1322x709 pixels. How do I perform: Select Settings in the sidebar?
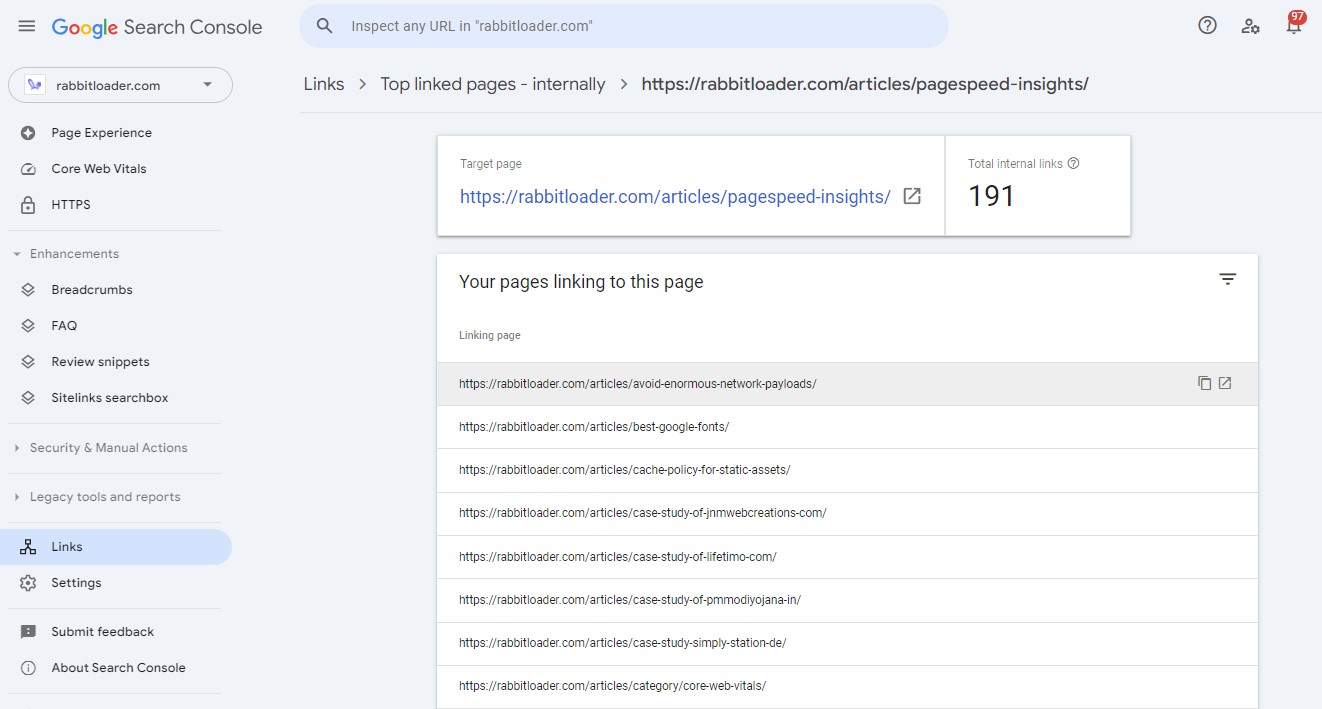coord(76,583)
